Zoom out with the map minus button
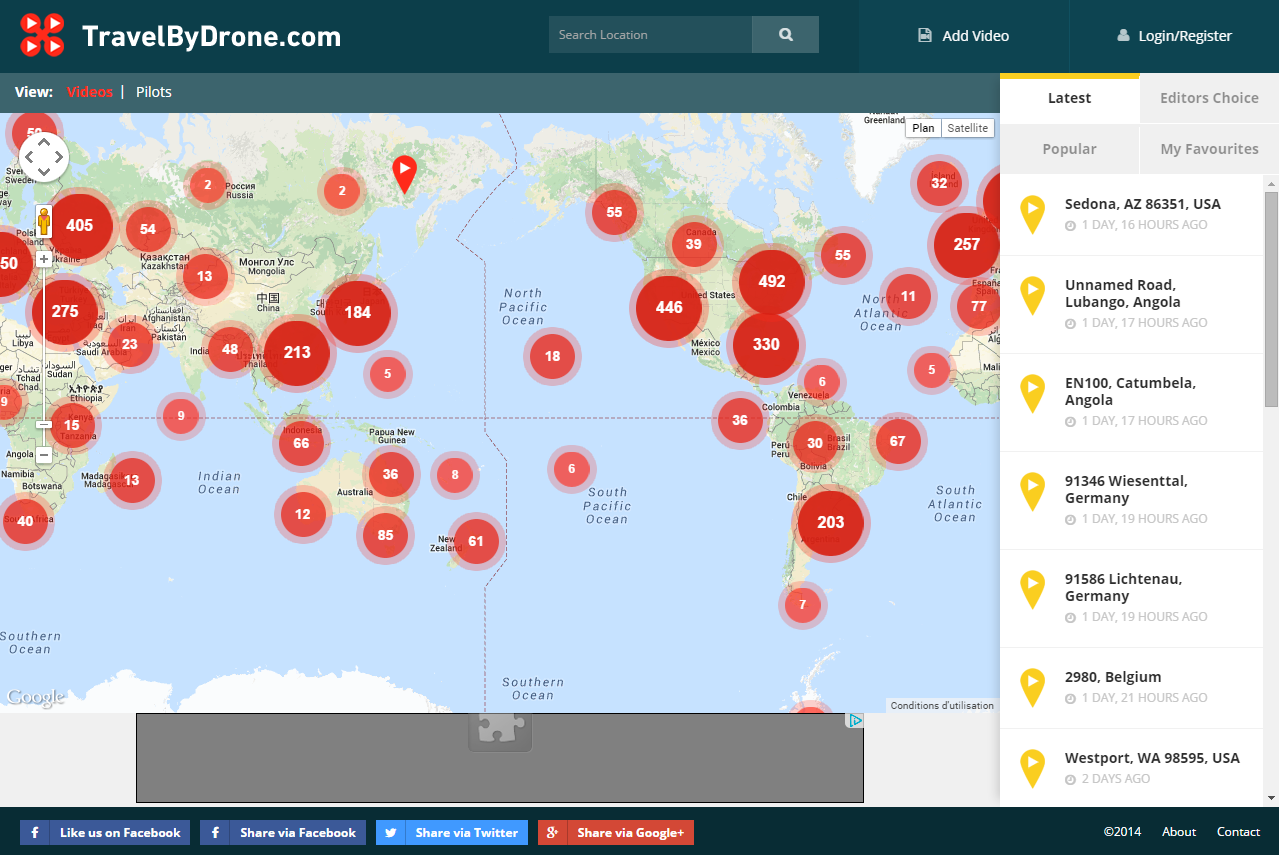The height and width of the screenshot is (855, 1279). pos(44,455)
